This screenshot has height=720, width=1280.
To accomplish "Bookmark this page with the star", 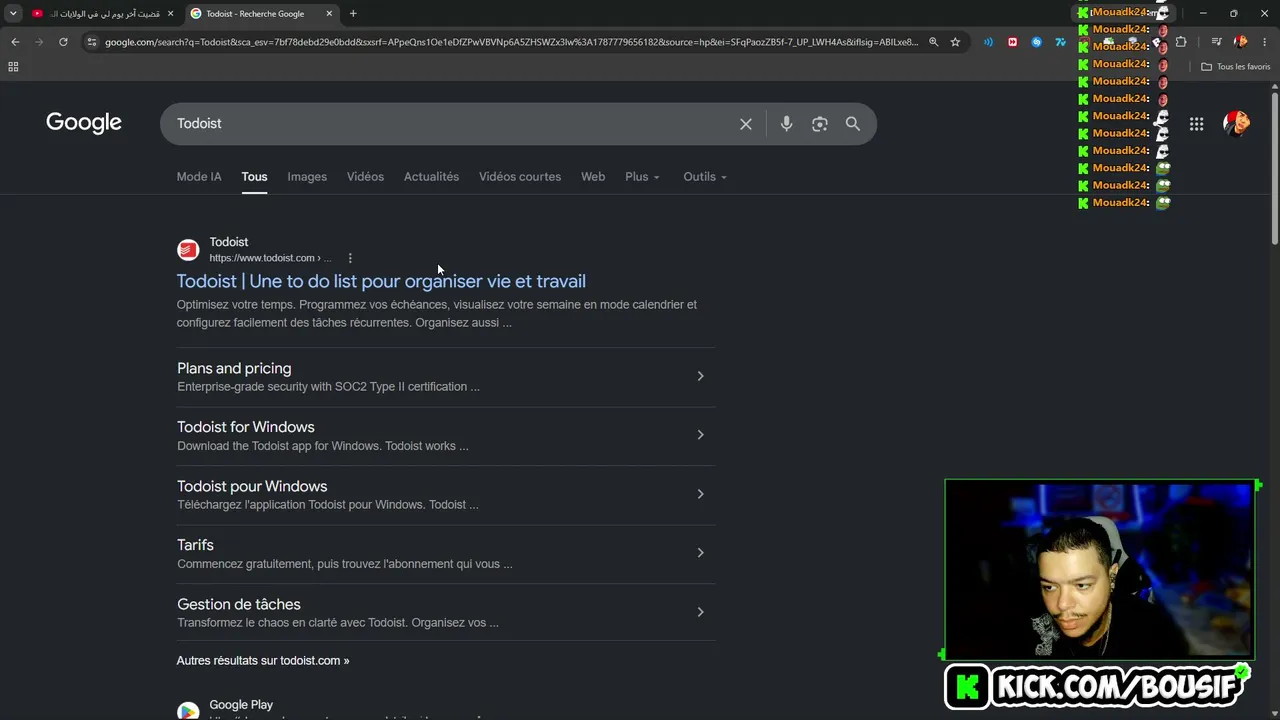I will pos(955,42).
